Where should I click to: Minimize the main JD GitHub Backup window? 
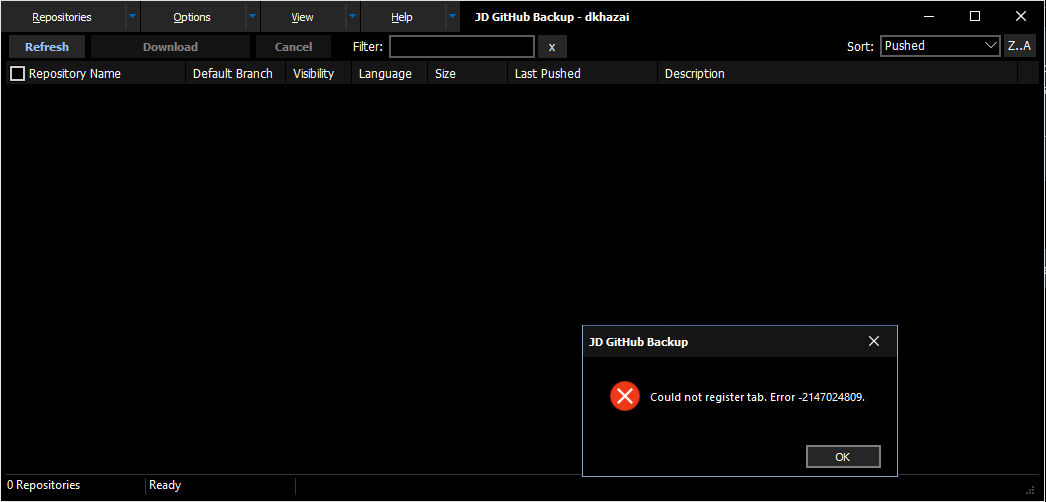929,17
